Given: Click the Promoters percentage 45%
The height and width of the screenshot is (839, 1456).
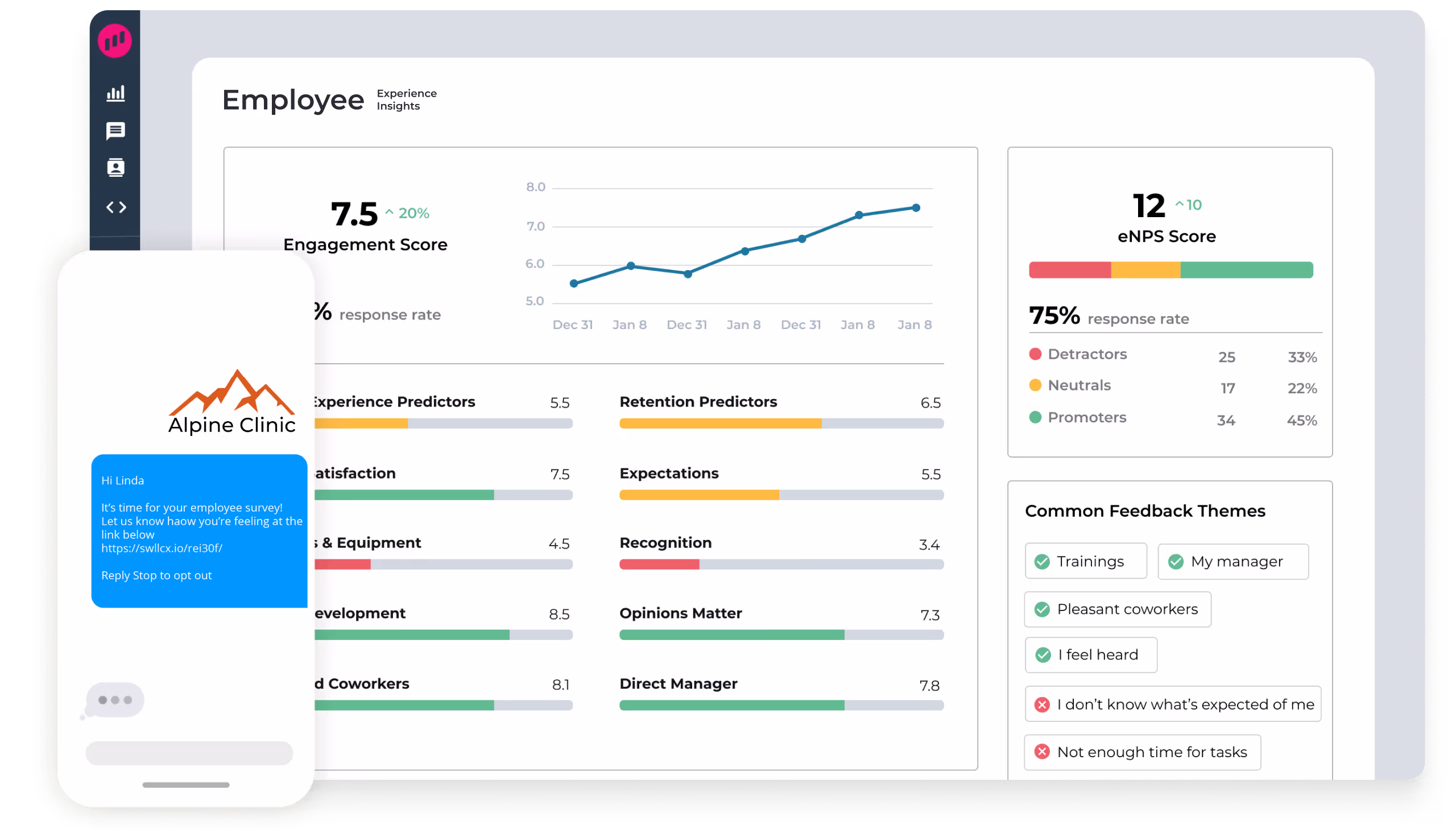Looking at the screenshot, I should point(1302,421).
